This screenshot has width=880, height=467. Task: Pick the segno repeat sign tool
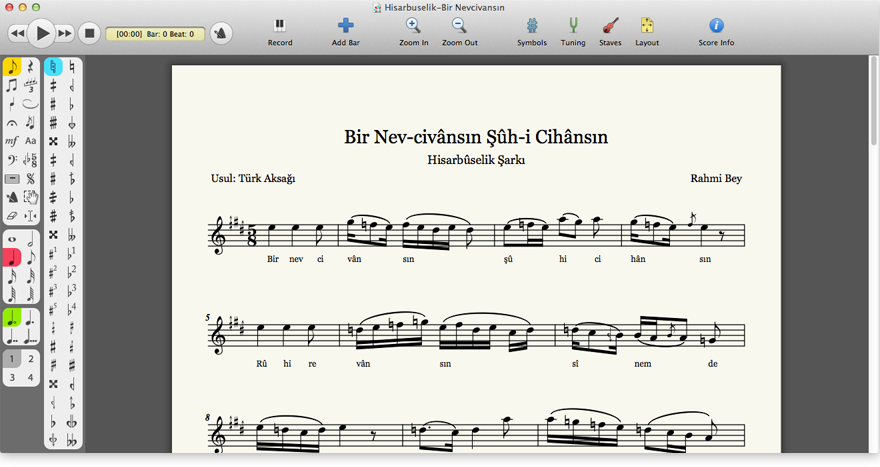coord(30,178)
